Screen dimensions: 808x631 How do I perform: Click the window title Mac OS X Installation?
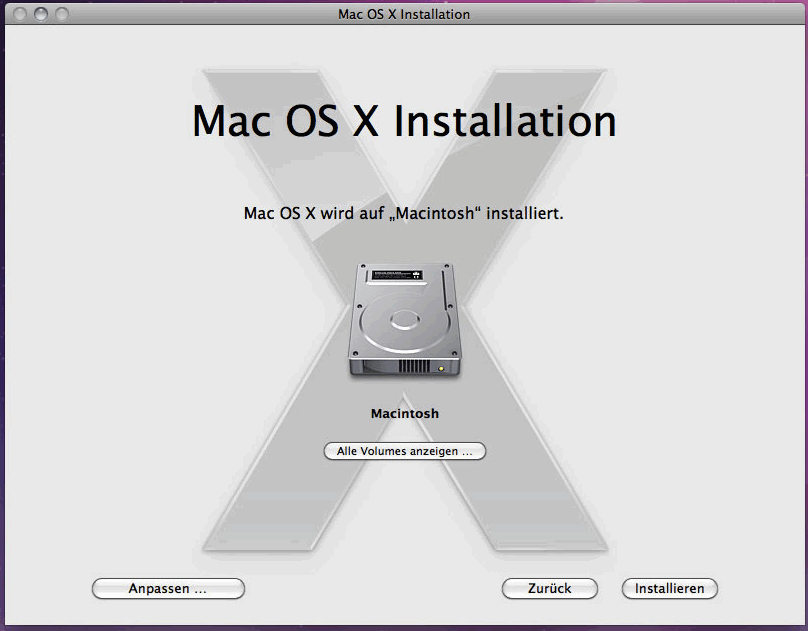click(x=403, y=14)
